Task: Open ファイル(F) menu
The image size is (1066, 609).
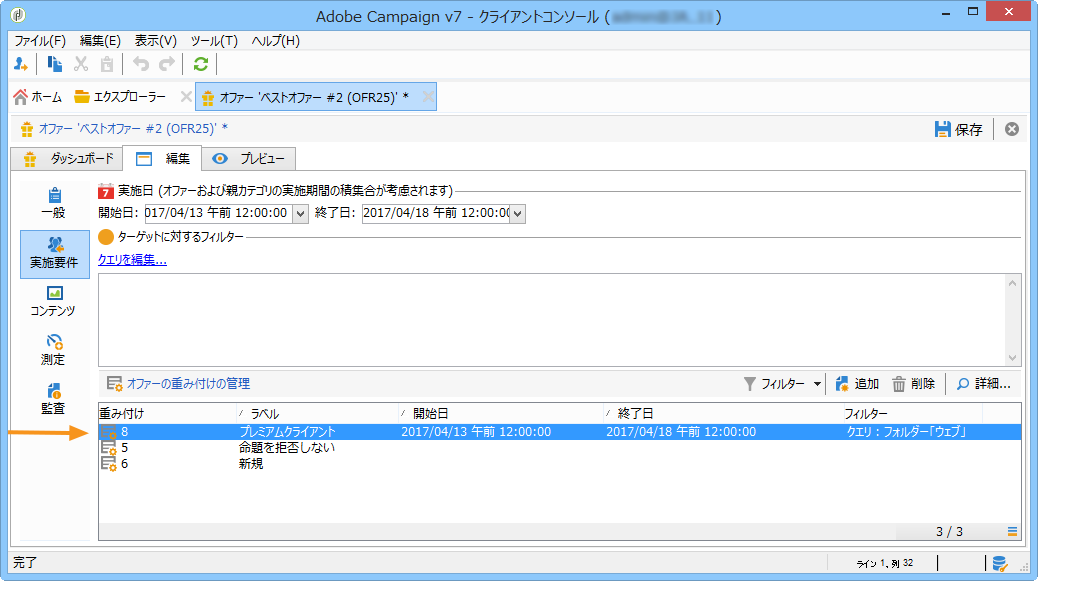Action: point(40,41)
